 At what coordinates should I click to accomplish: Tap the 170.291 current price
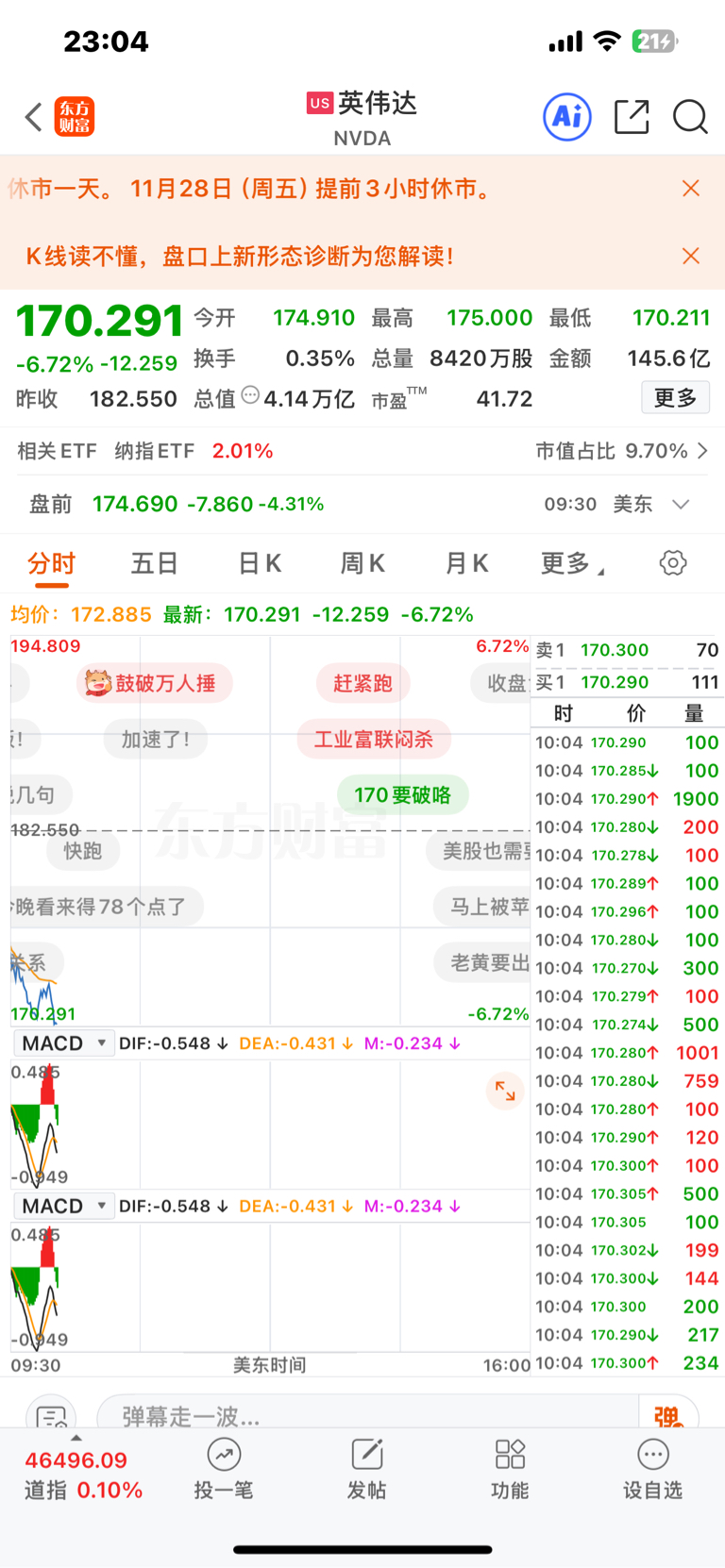(x=99, y=321)
